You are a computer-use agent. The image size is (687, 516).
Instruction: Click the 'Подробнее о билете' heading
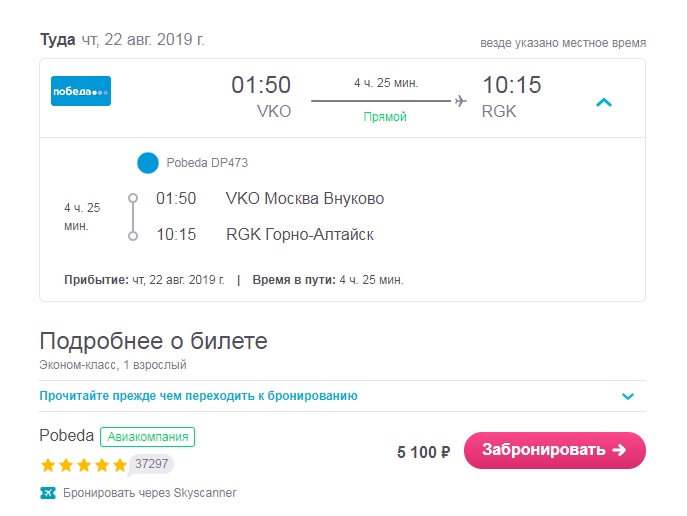(153, 341)
